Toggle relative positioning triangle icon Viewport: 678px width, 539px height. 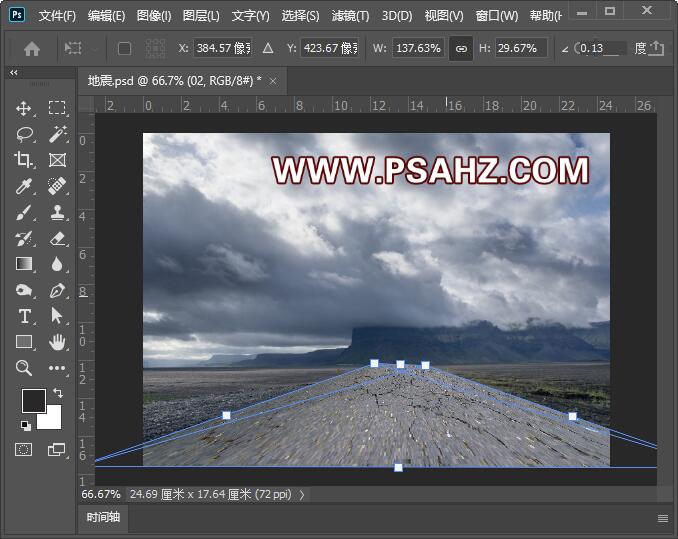(x=268, y=48)
